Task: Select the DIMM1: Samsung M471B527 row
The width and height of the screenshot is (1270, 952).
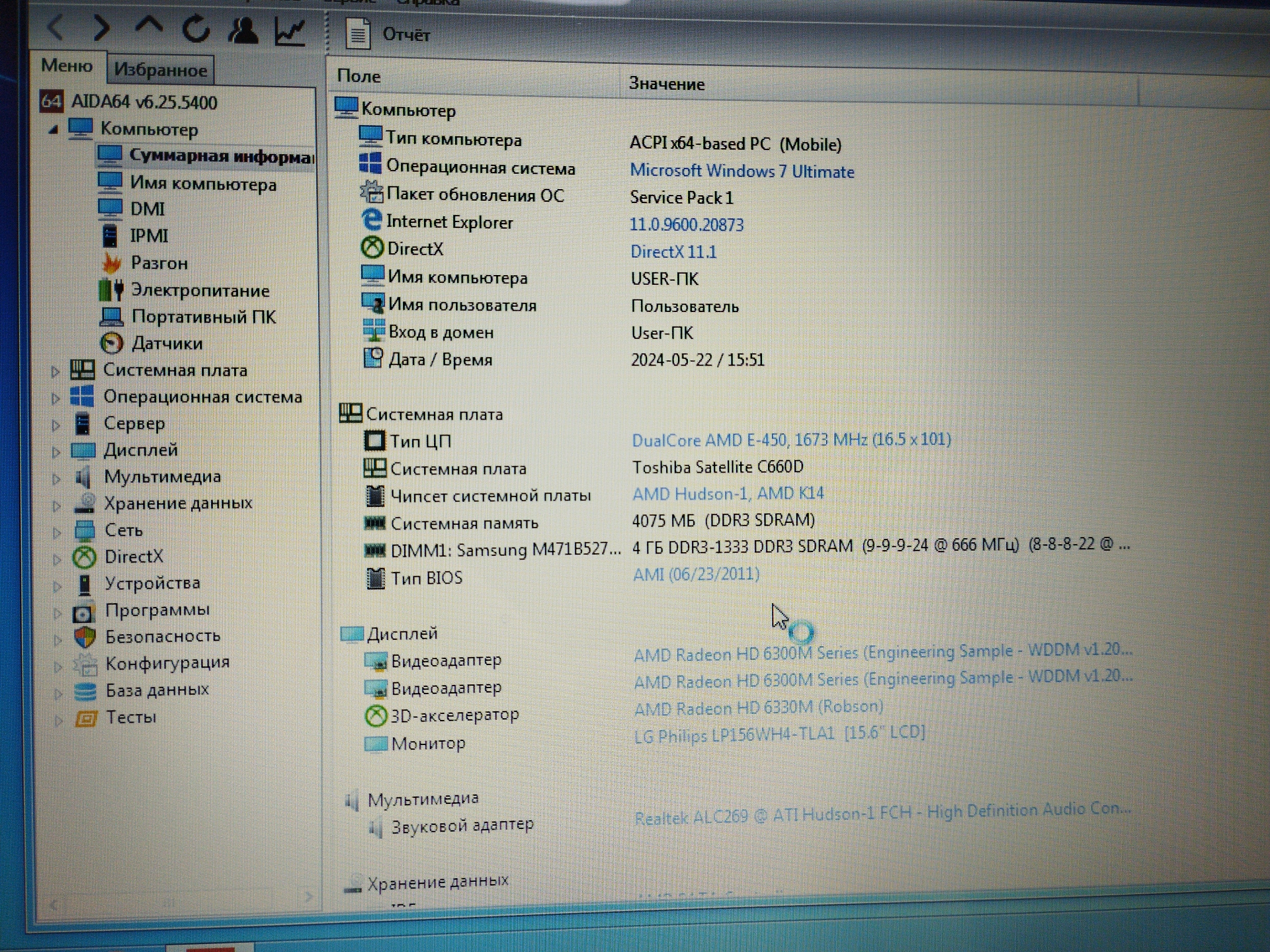Action: coord(747,548)
